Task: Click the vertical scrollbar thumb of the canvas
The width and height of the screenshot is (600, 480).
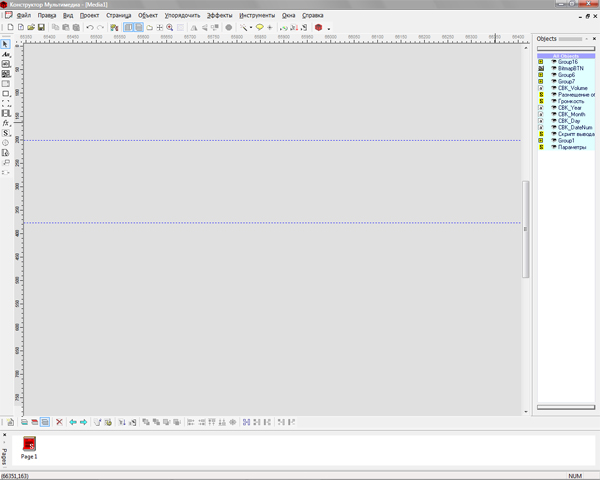Action: click(525, 229)
